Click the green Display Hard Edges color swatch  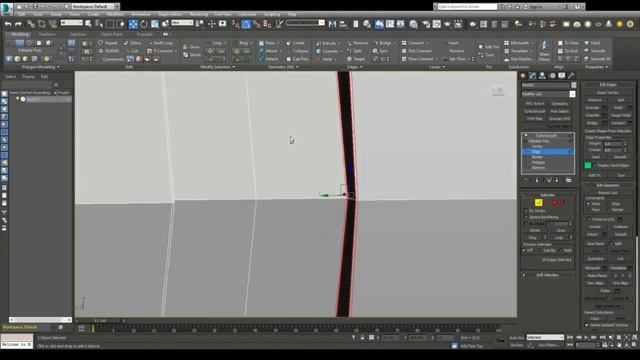click(x=588, y=165)
